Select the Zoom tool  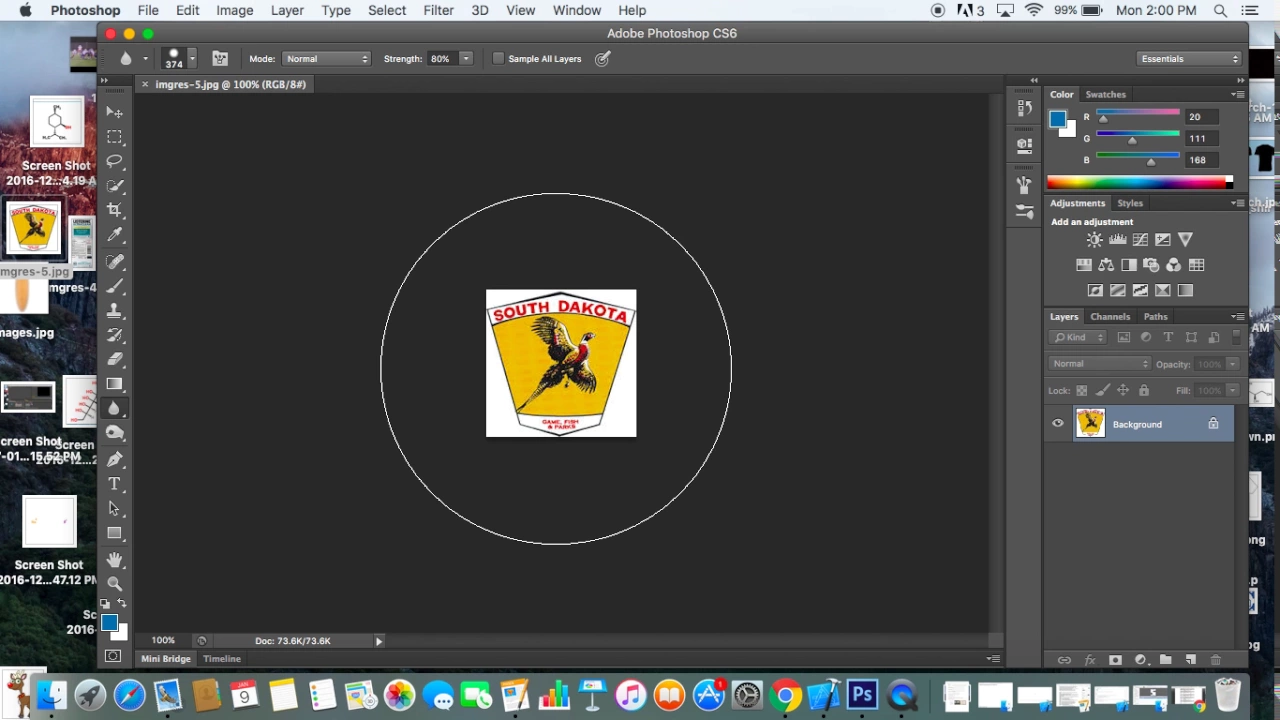pos(114,583)
